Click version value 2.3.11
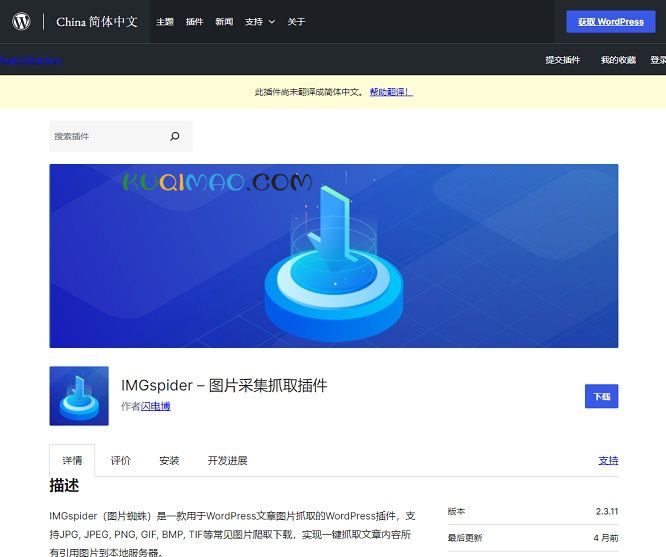The image size is (666, 557). coord(607,511)
